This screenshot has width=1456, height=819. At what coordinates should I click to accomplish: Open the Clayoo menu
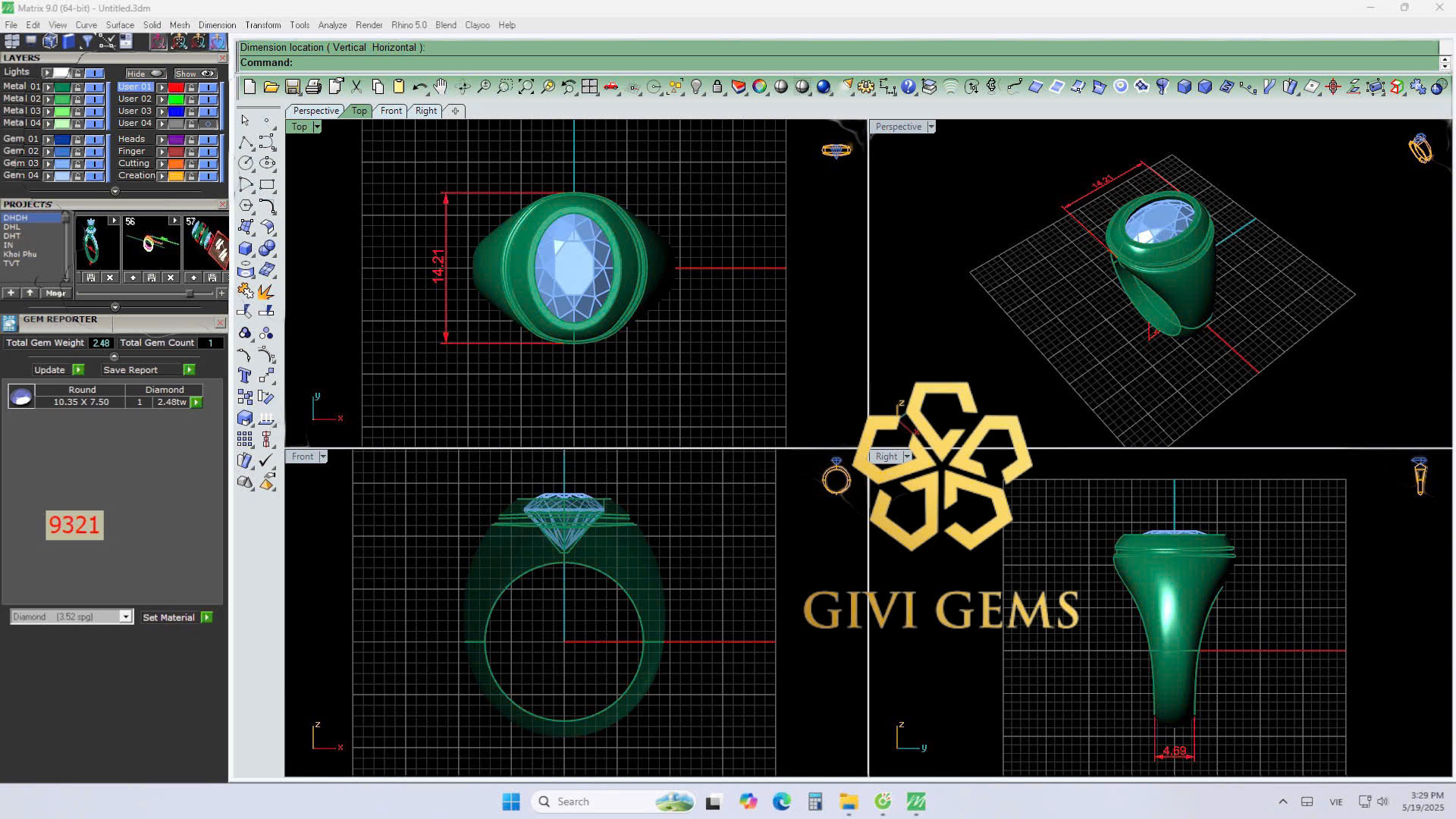click(x=477, y=25)
